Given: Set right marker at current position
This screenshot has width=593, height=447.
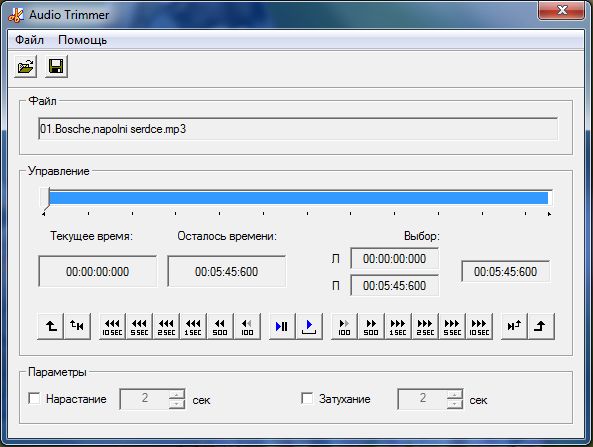Looking at the screenshot, I should click(x=541, y=326).
